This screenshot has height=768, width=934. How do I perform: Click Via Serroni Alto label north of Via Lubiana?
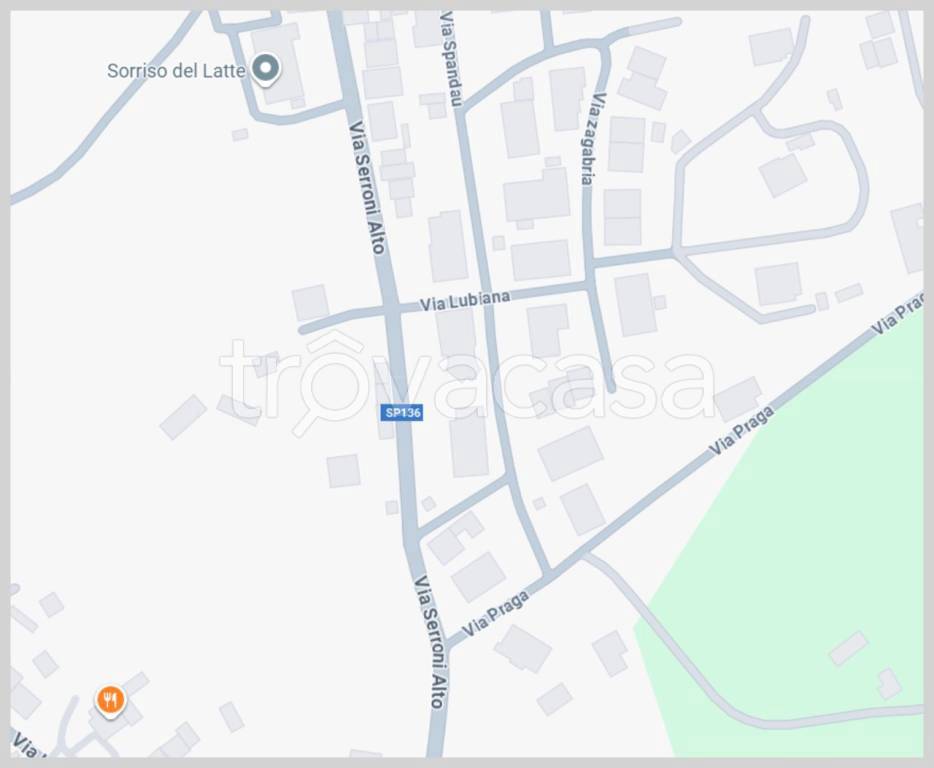(x=367, y=188)
